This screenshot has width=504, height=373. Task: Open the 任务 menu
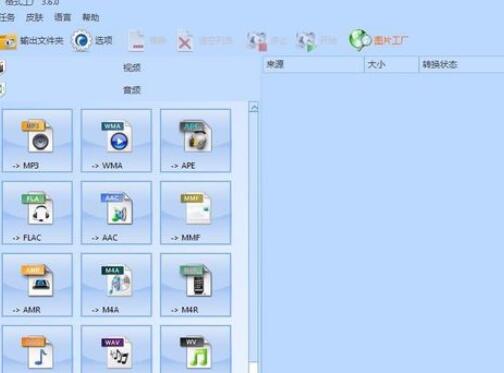click(x=7, y=17)
